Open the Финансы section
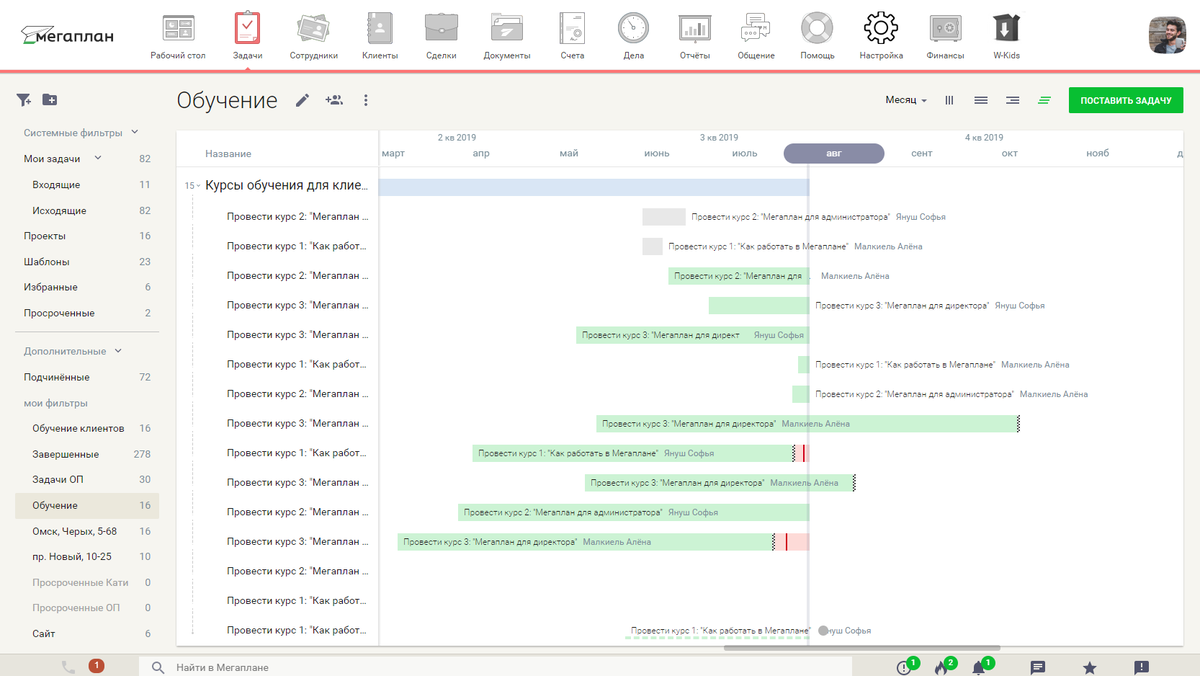1200x676 pixels. coord(945,37)
